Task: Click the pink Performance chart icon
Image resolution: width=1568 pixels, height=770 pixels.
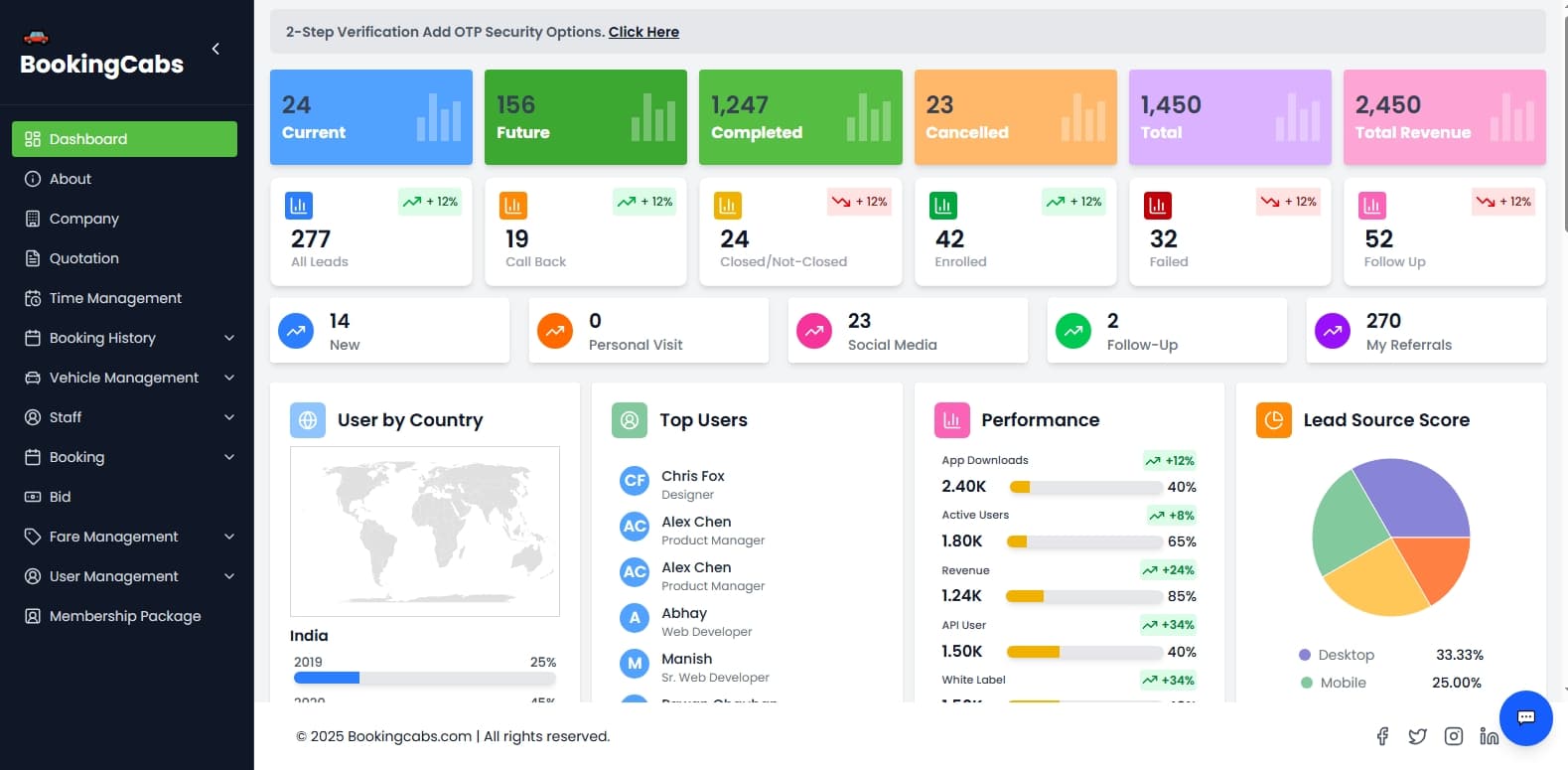Action: coord(951,420)
